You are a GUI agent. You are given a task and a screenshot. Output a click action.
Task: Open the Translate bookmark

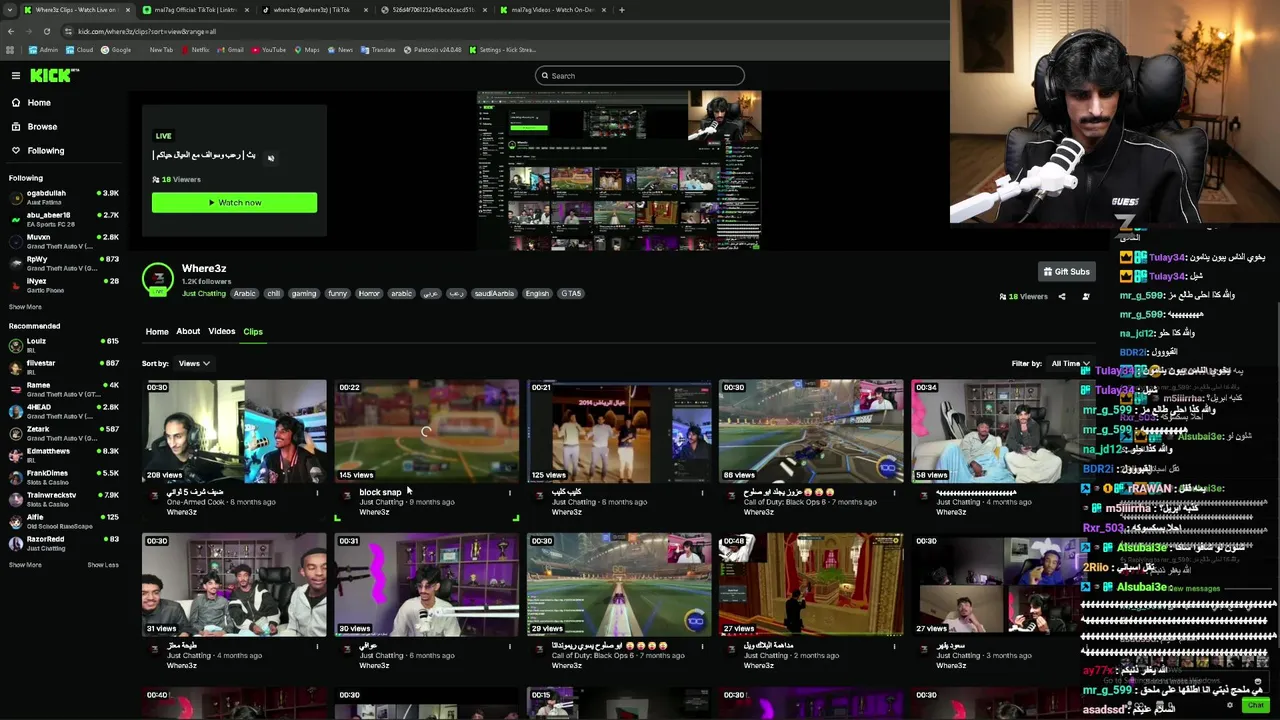378,50
